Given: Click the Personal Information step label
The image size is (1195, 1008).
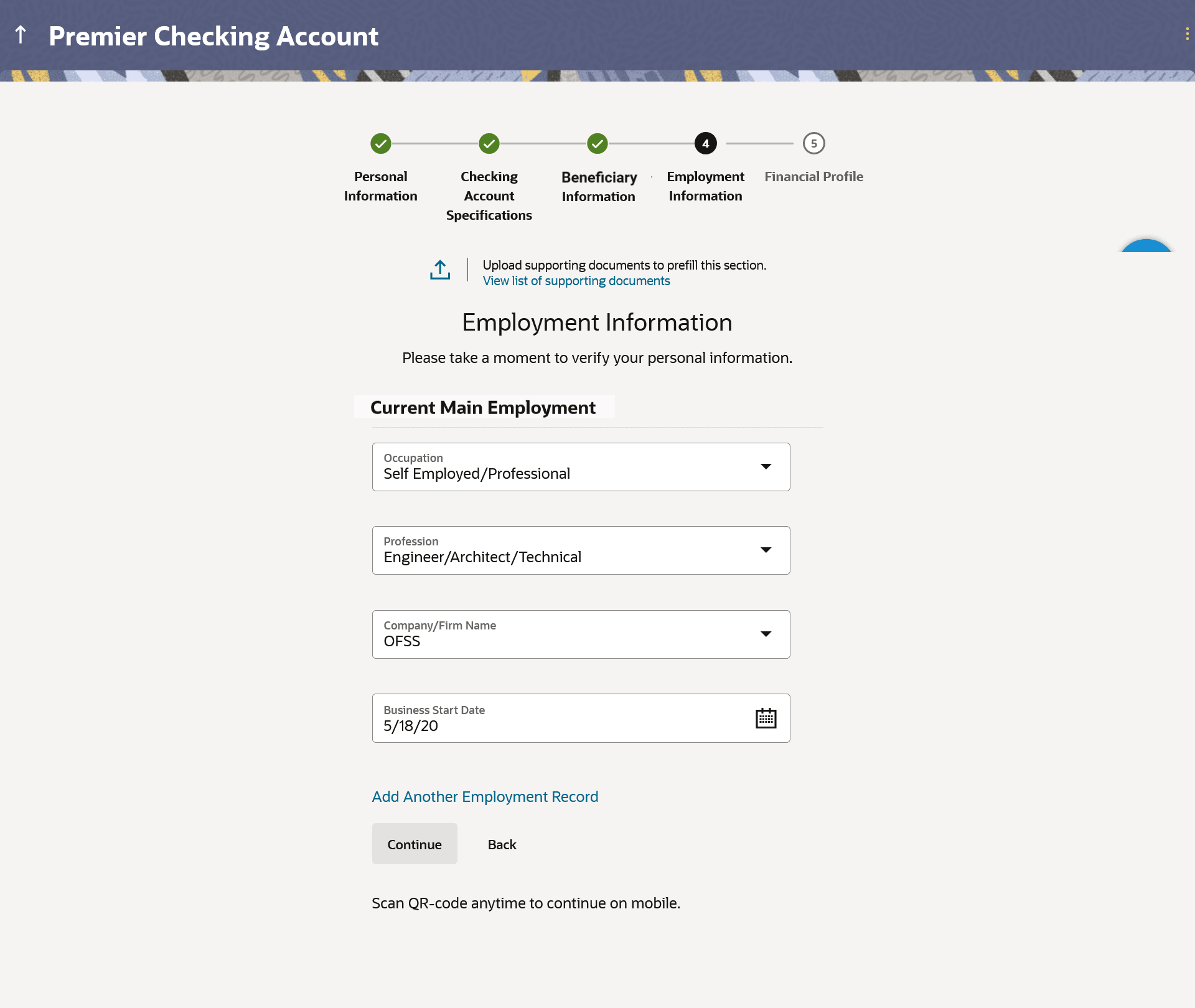Looking at the screenshot, I should click(381, 186).
